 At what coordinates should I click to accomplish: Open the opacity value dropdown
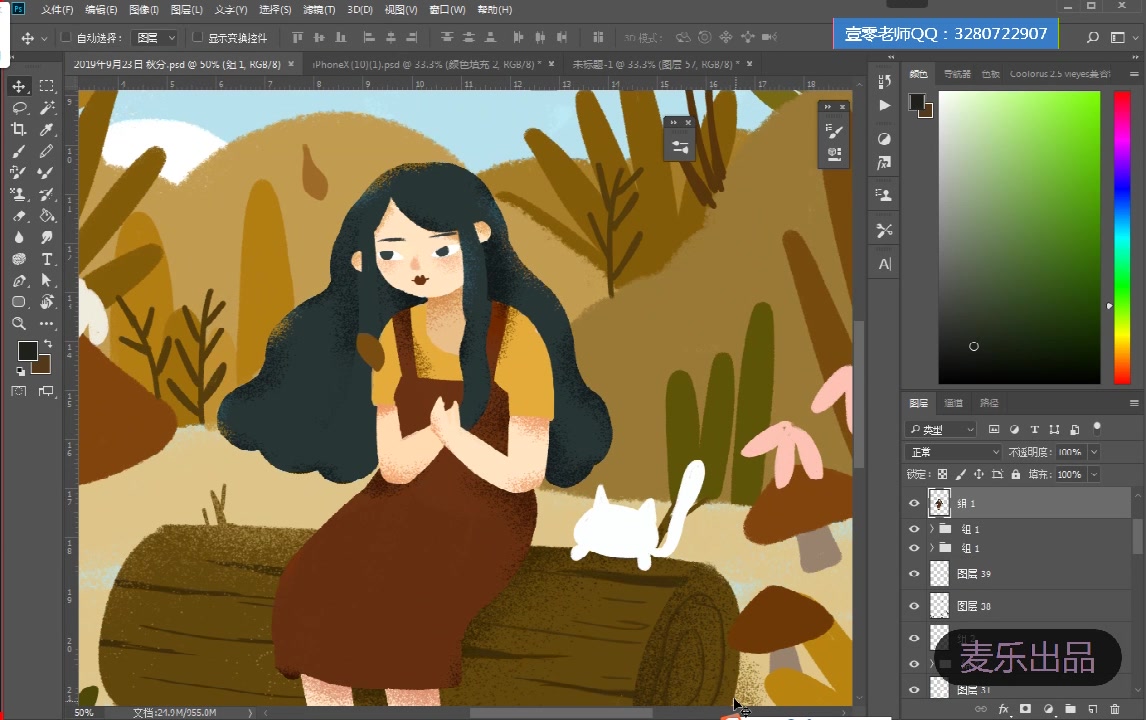1094,452
